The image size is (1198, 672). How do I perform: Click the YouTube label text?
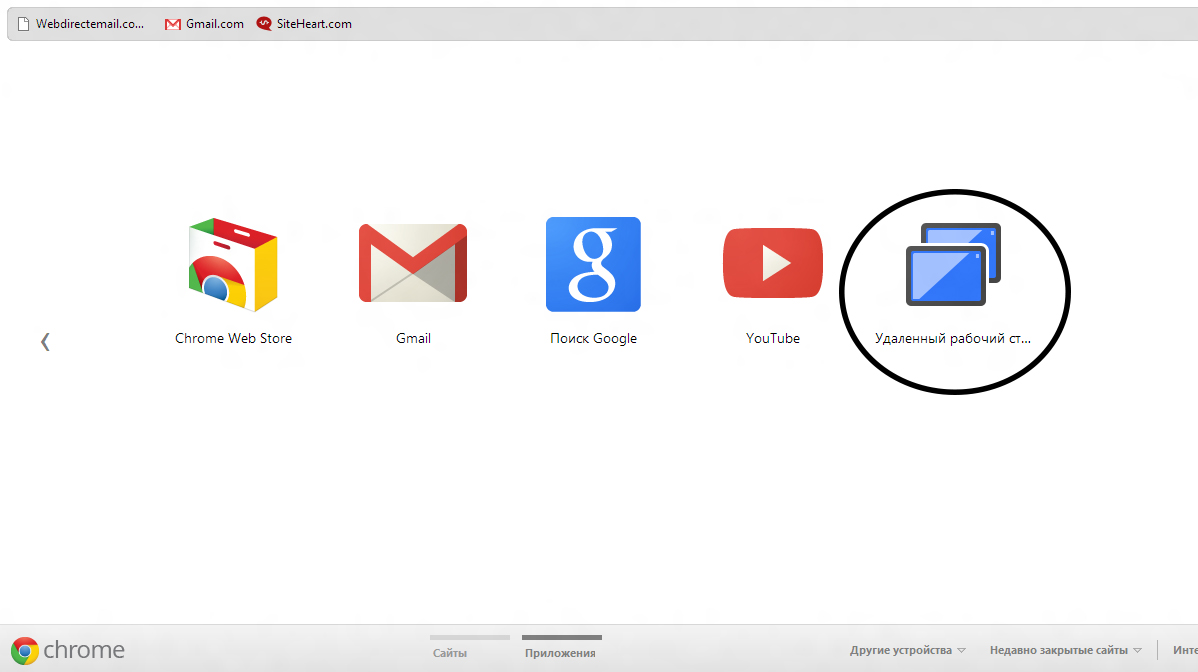[x=772, y=338]
